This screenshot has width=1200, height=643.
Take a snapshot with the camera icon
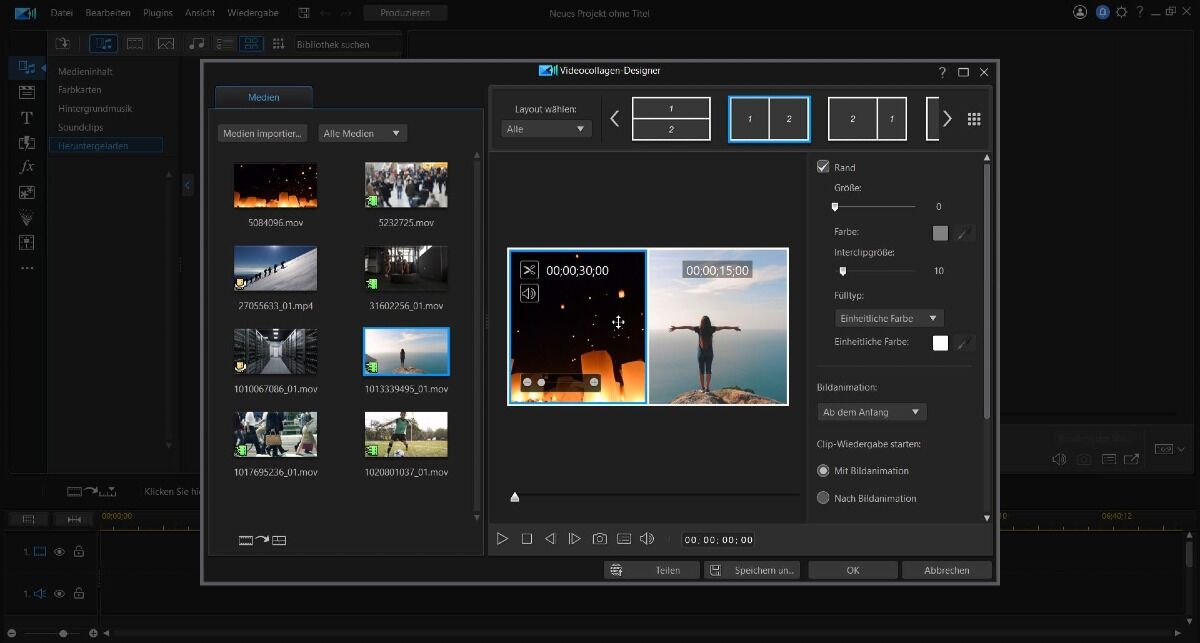click(599, 539)
